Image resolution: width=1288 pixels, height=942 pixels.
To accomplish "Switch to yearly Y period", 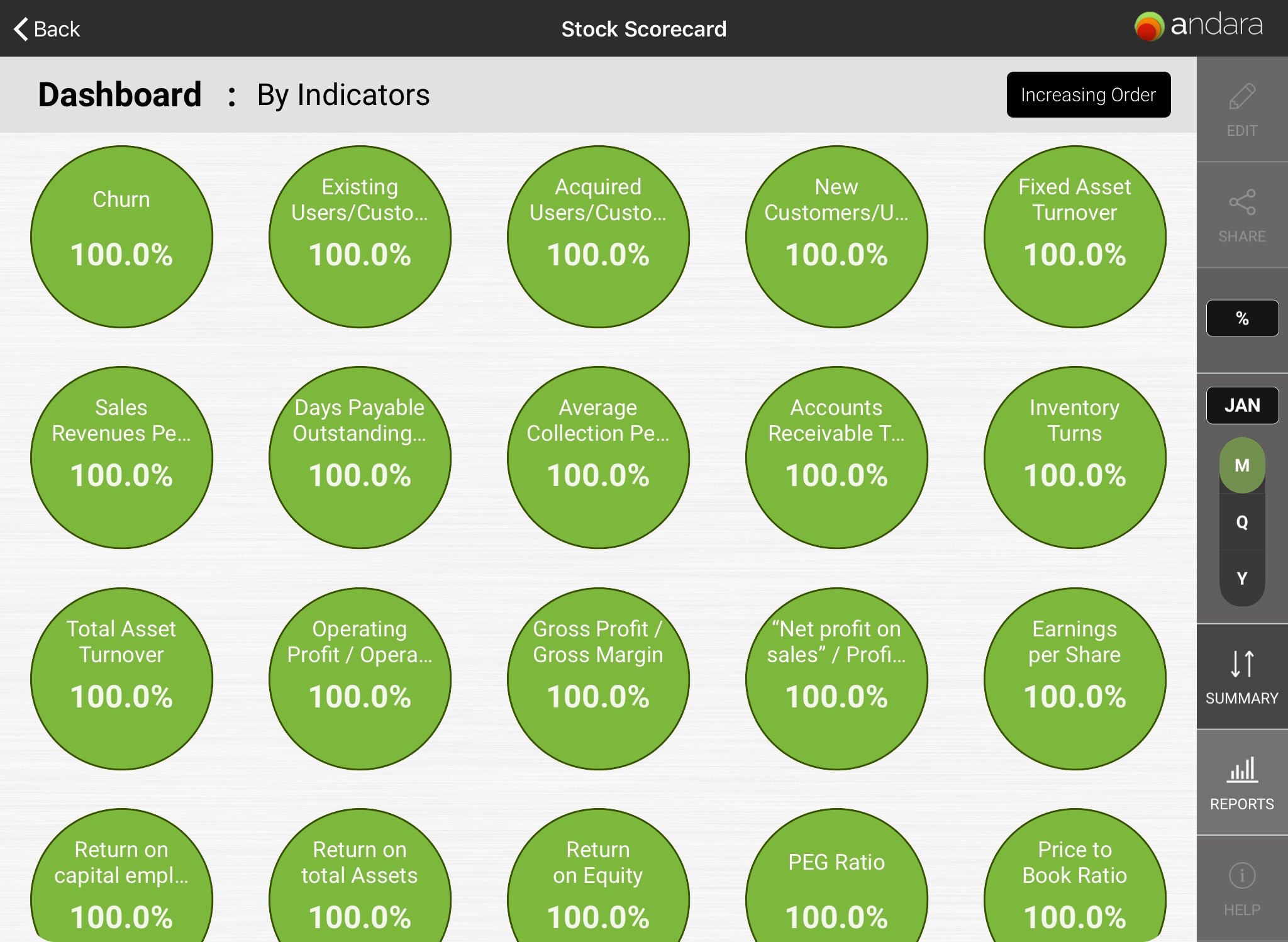I will pyautogui.click(x=1241, y=579).
